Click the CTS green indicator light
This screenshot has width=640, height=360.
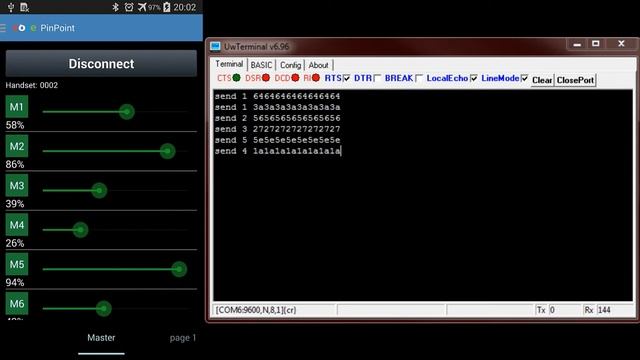236,78
